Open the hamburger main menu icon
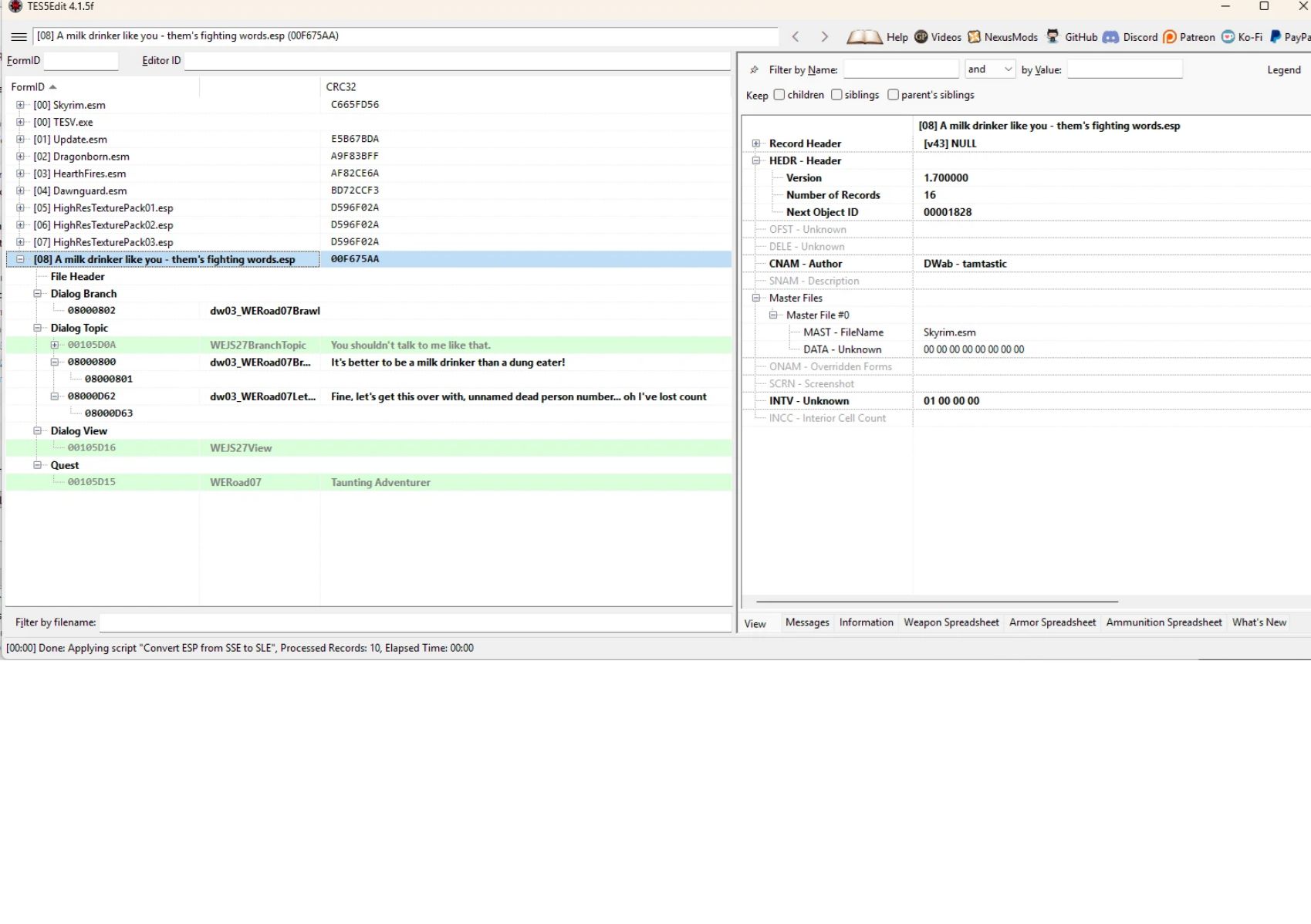Screen dimensions: 1311x924 coord(19,36)
